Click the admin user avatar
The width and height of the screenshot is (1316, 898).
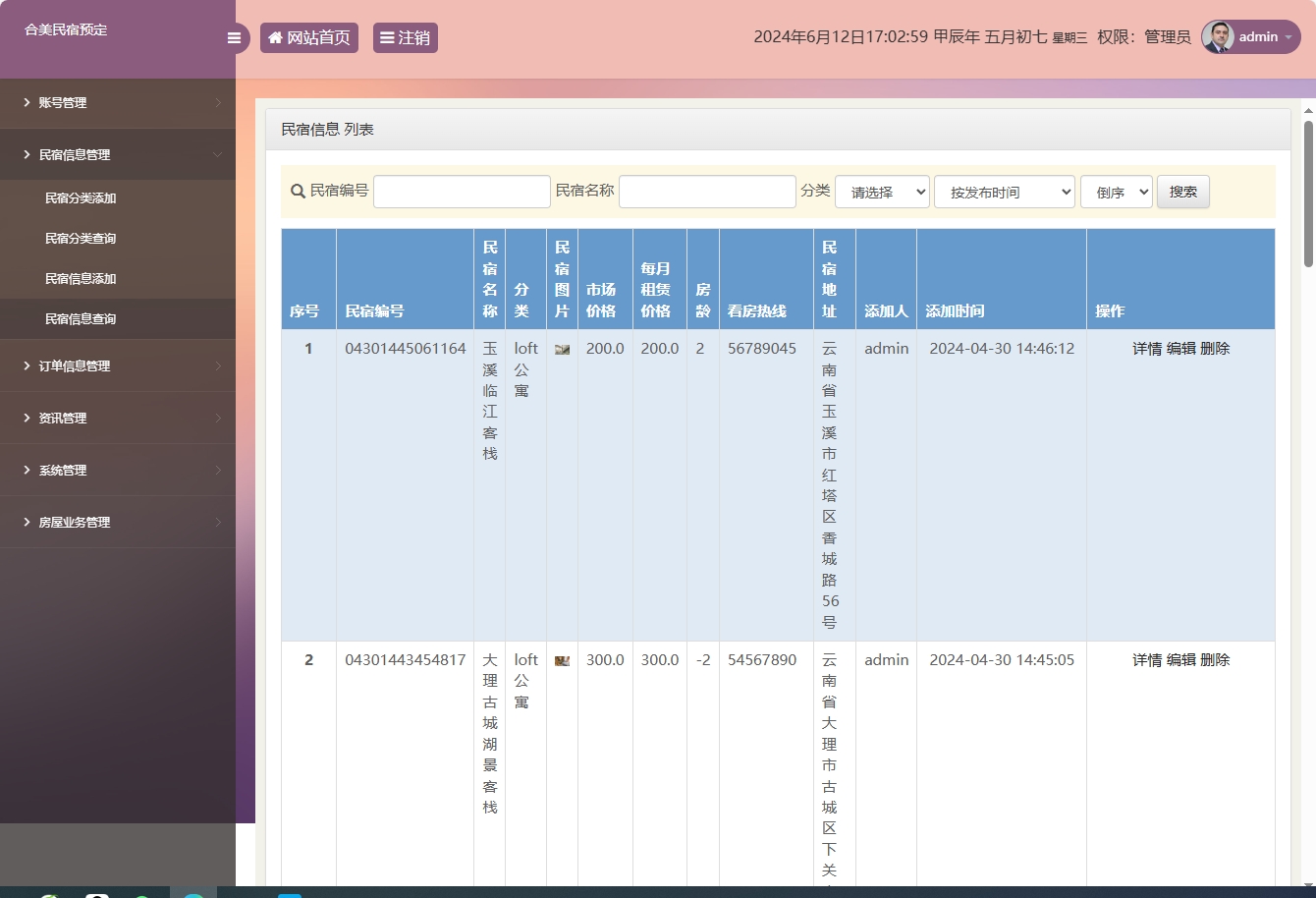click(x=1218, y=37)
